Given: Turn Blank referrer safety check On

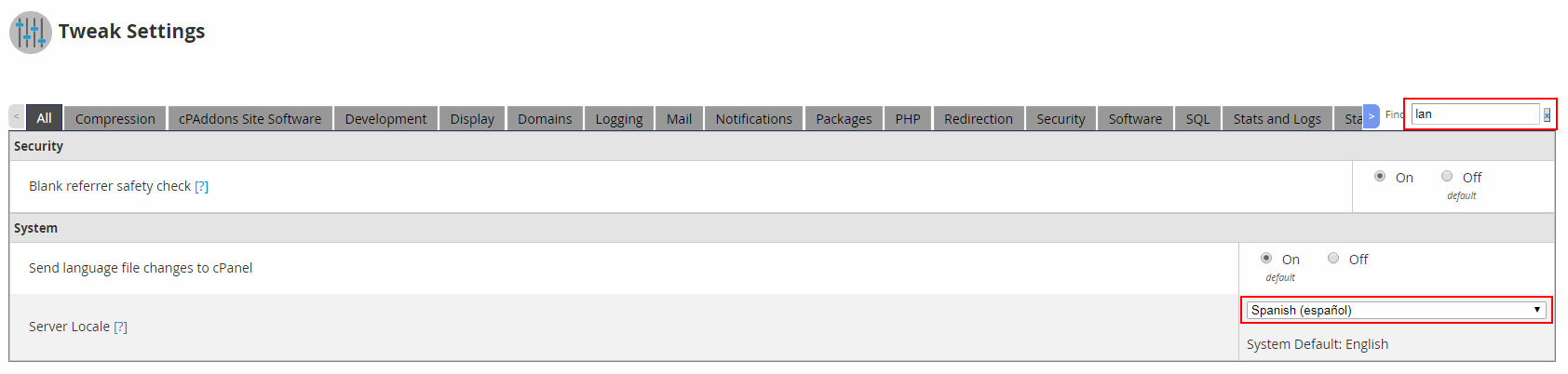Looking at the screenshot, I should pyautogui.click(x=1380, y=177).
